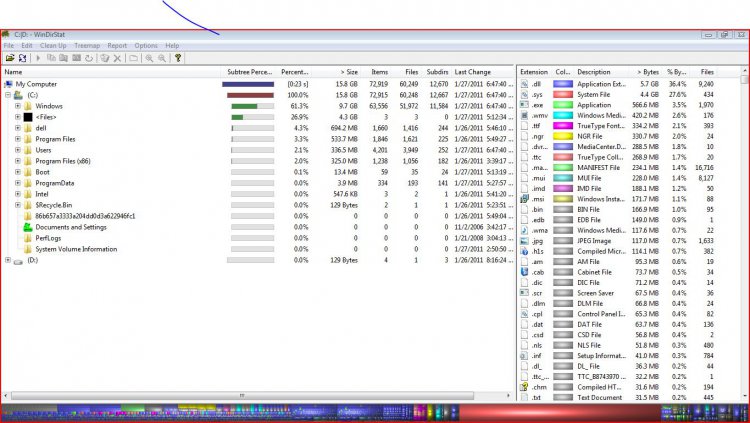Click the yellow .ngr color swatch
750x423 pixels.
pos(563,136)
